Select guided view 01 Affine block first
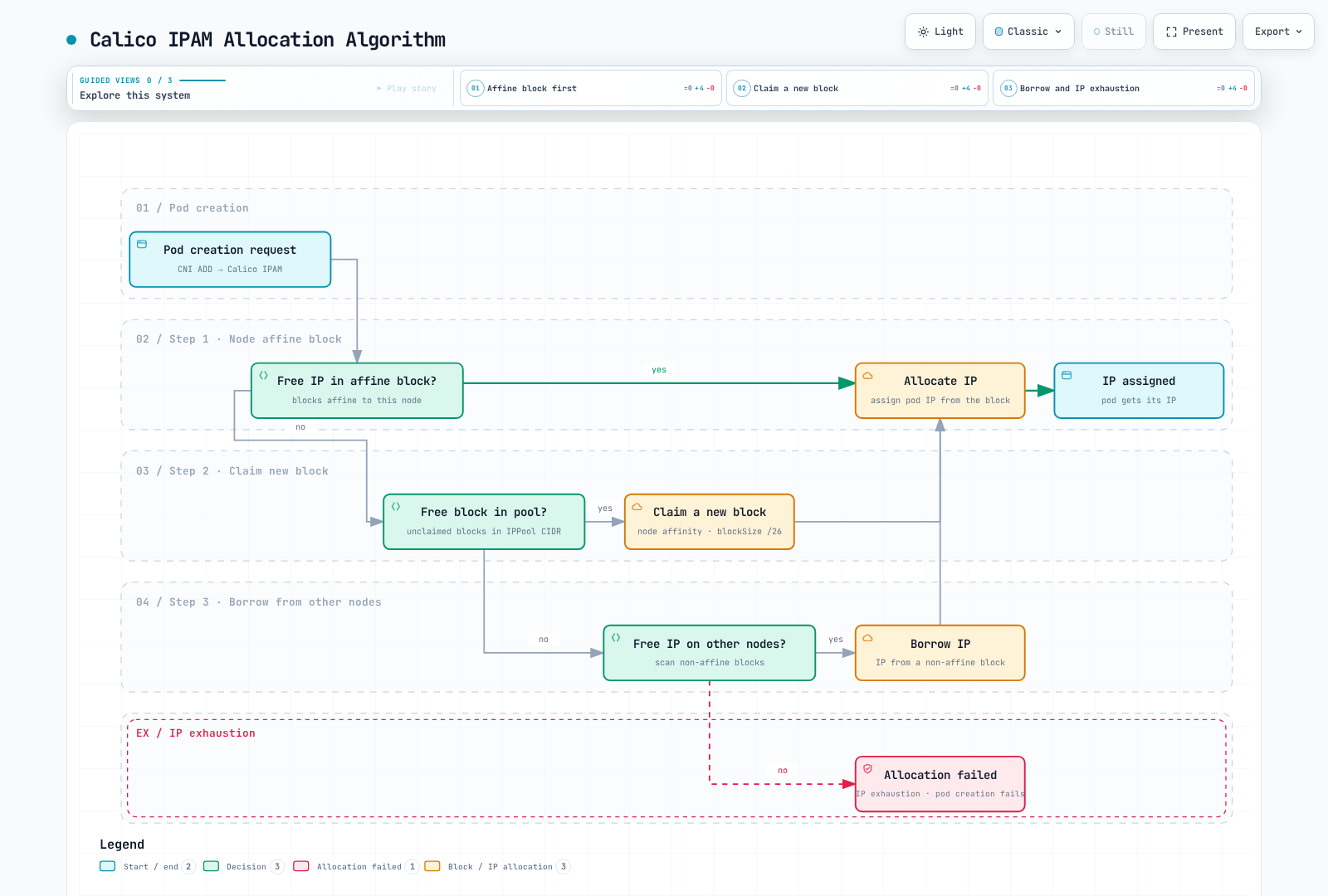 click(591, 88)
